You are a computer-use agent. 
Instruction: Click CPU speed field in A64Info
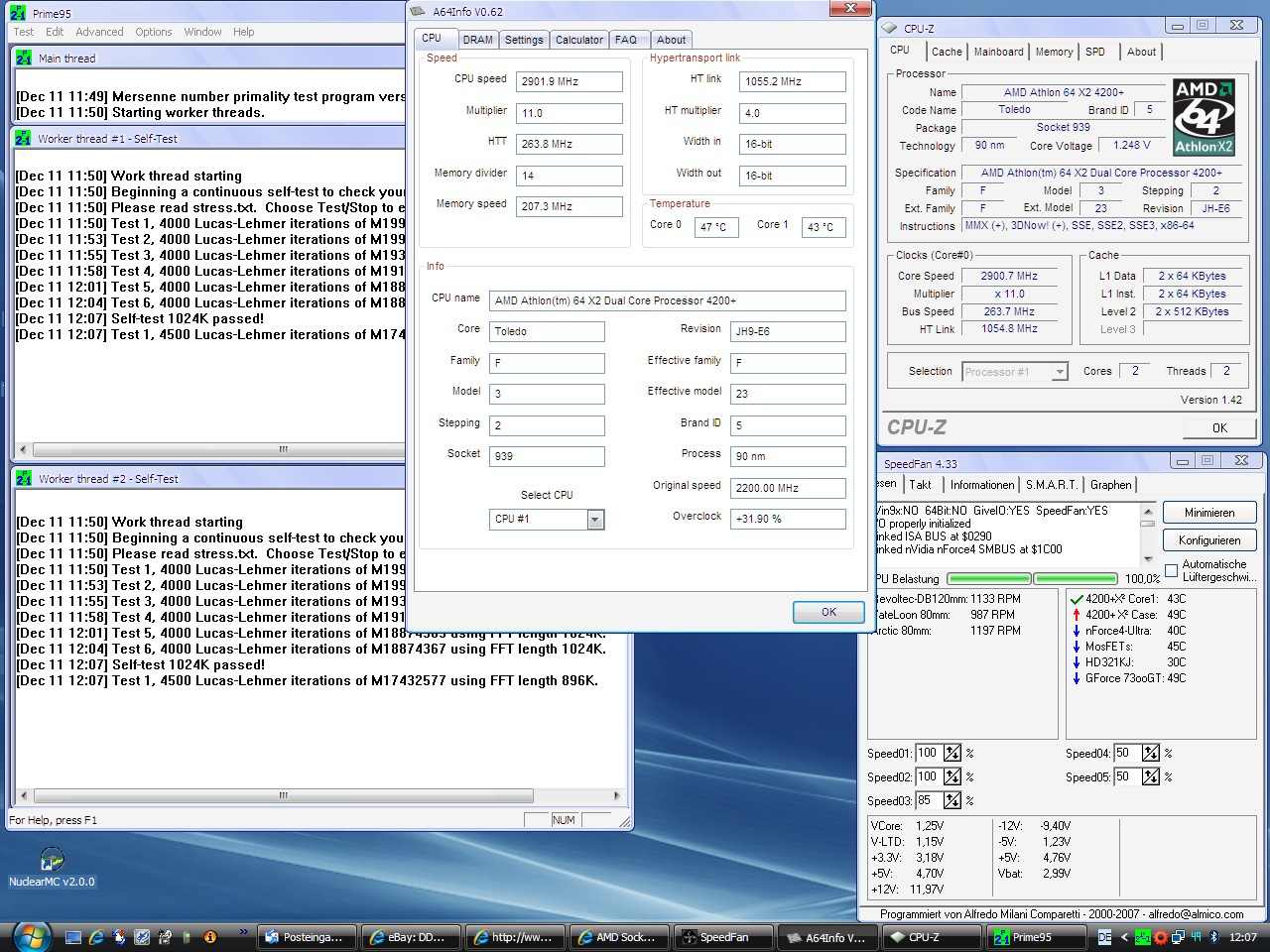point(569,81)
